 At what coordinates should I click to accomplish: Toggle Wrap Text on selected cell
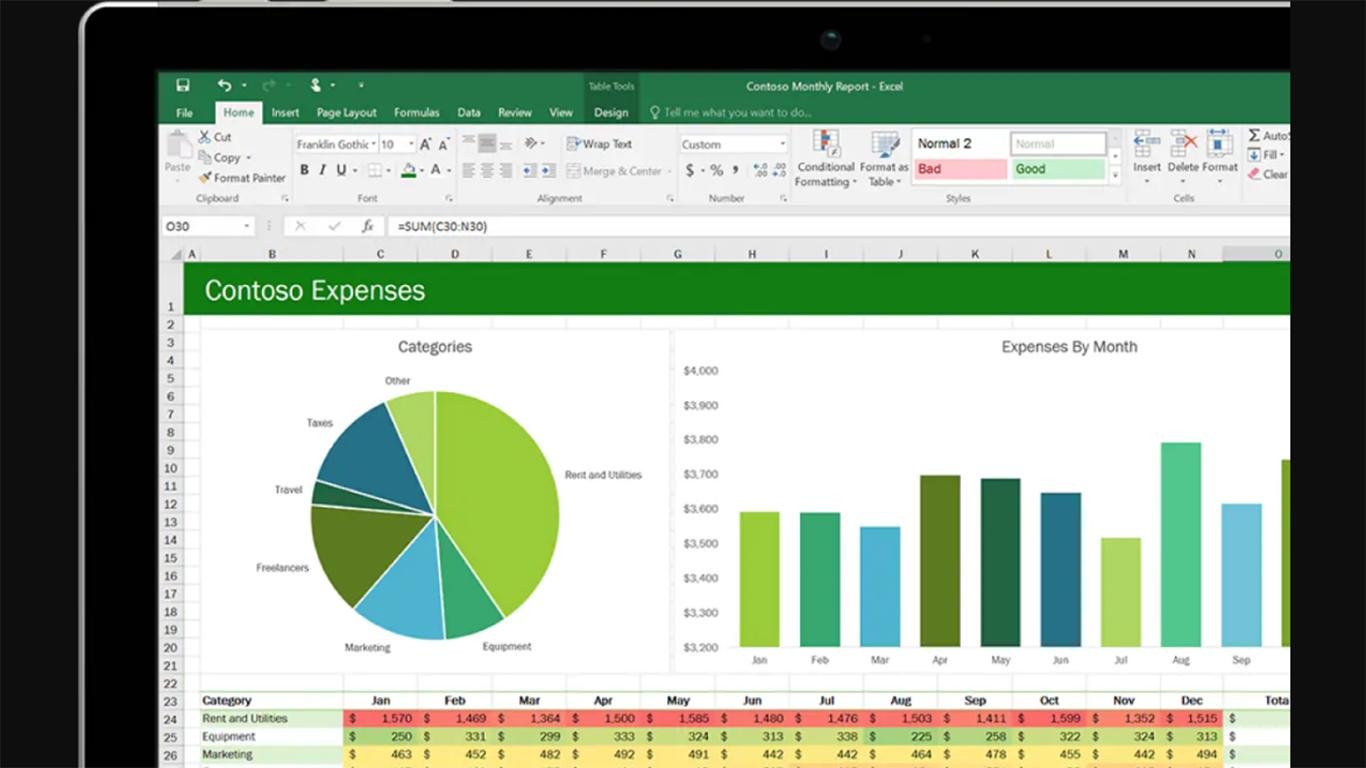[599, 144]
